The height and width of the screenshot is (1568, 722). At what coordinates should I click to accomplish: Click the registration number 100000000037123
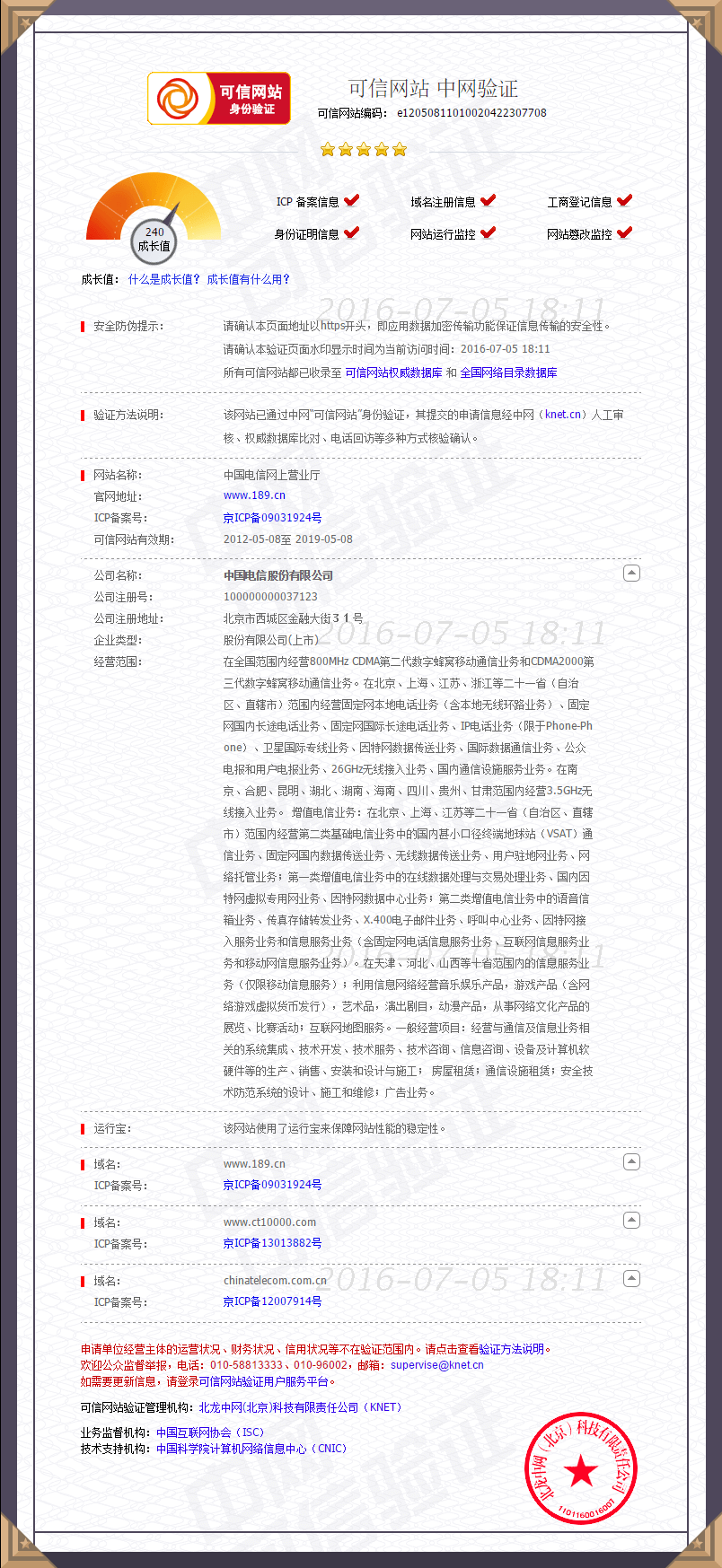(270, 597)
